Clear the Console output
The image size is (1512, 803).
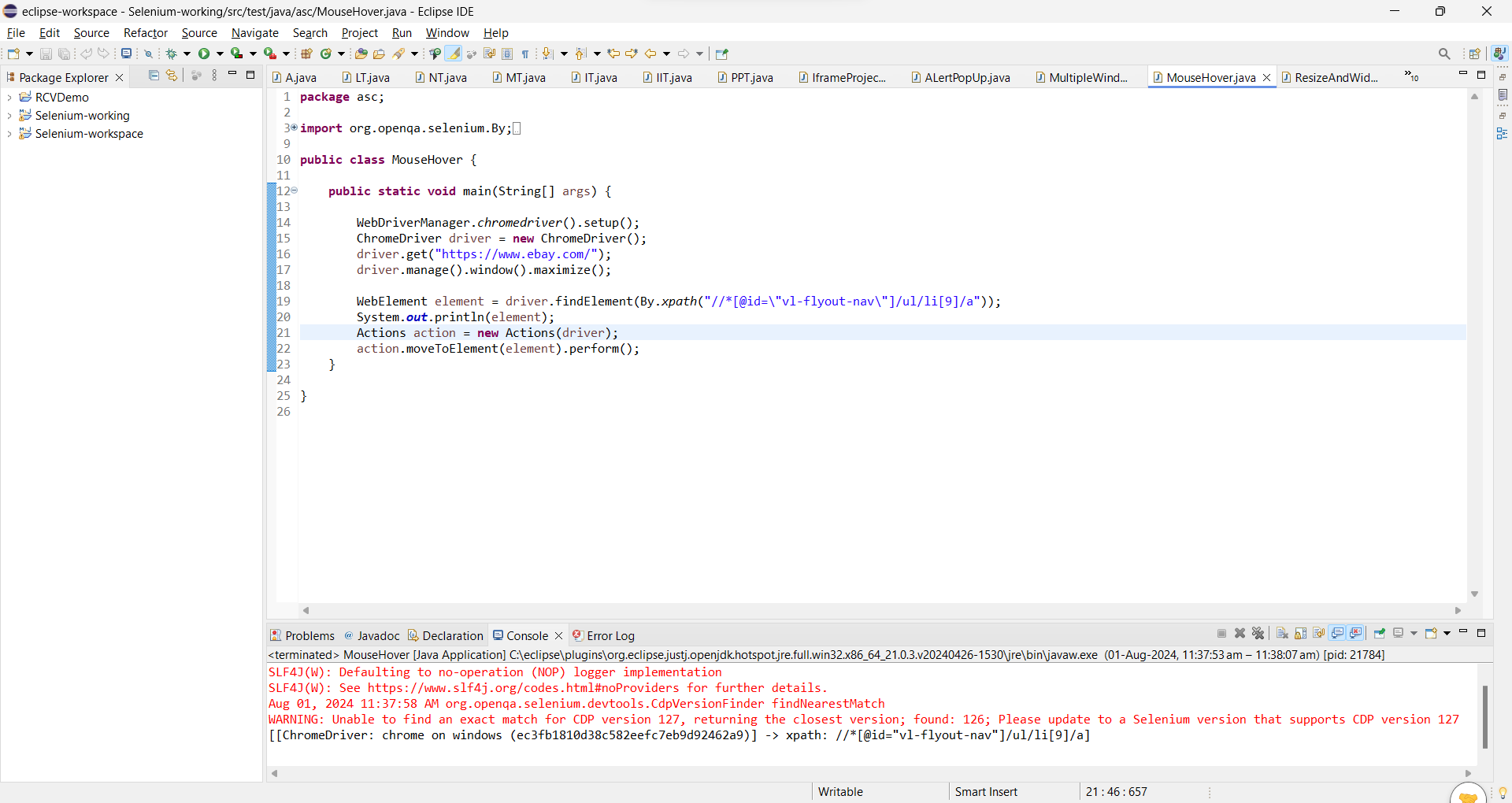tap(1281, 634)
